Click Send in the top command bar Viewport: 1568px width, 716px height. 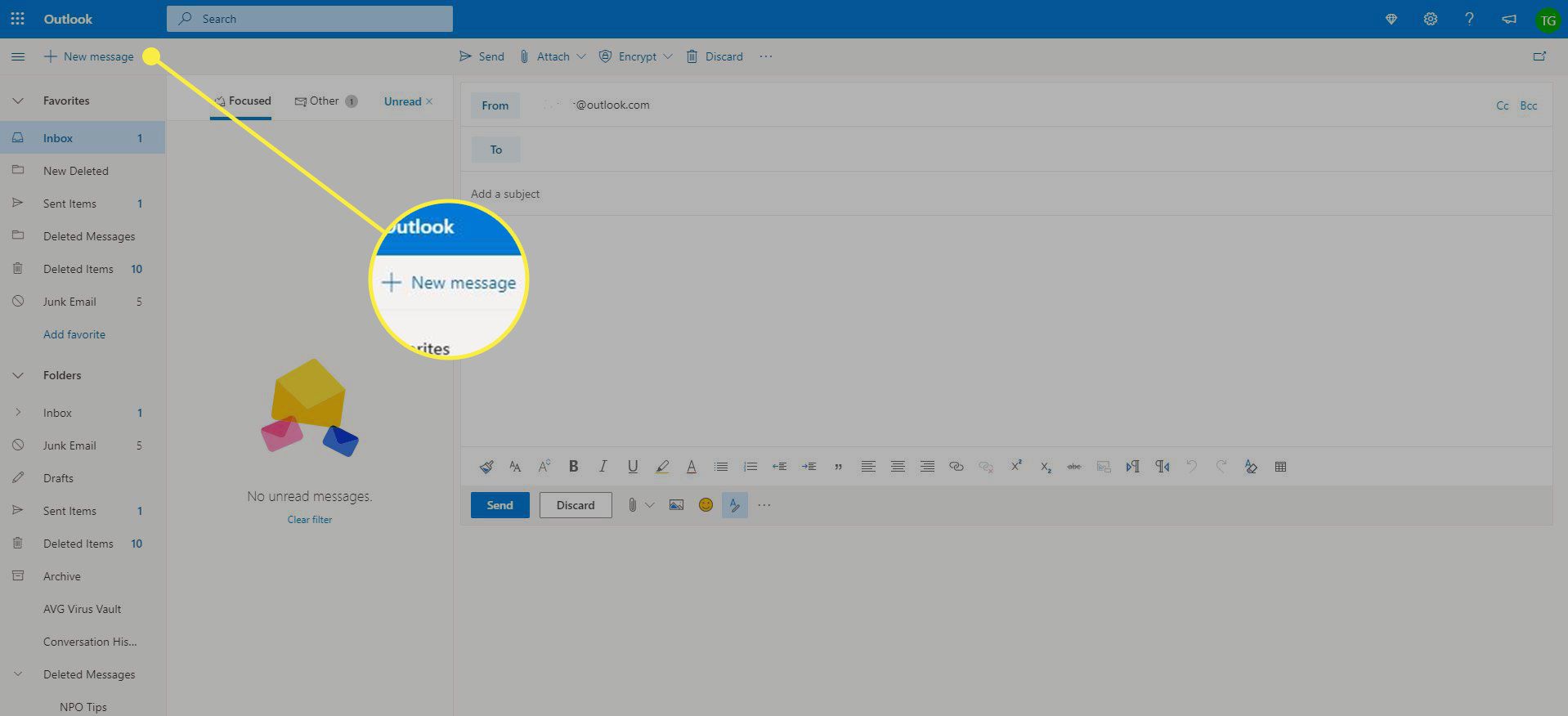pos(482,56)
